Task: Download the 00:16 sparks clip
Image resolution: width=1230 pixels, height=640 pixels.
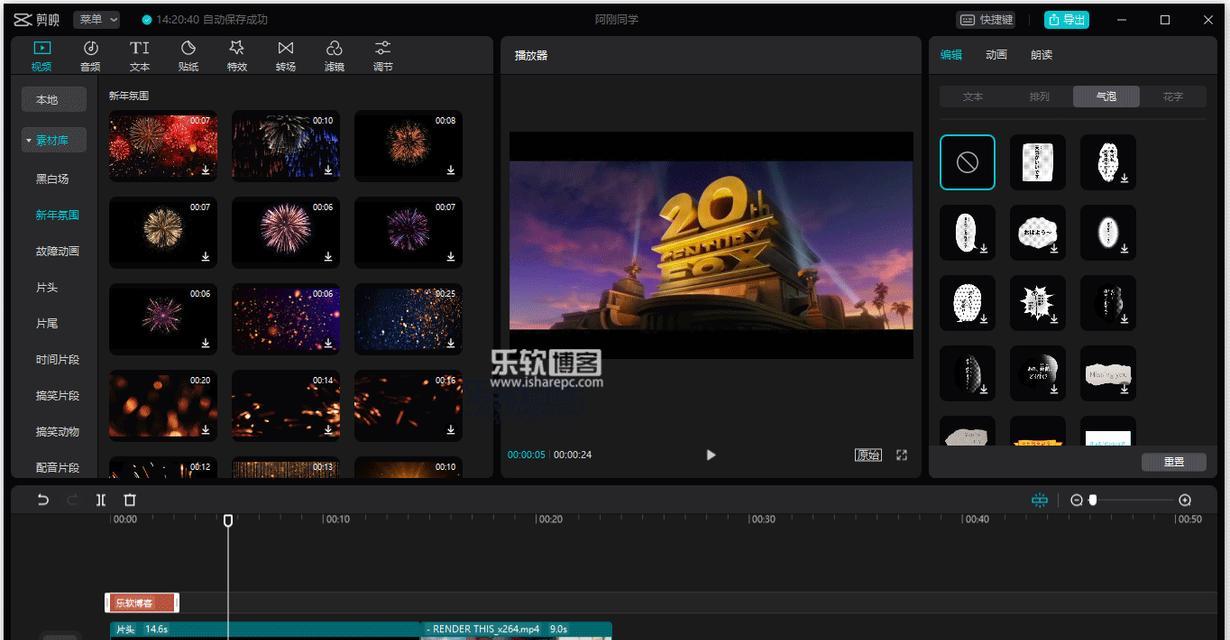Action: point(451,429)
